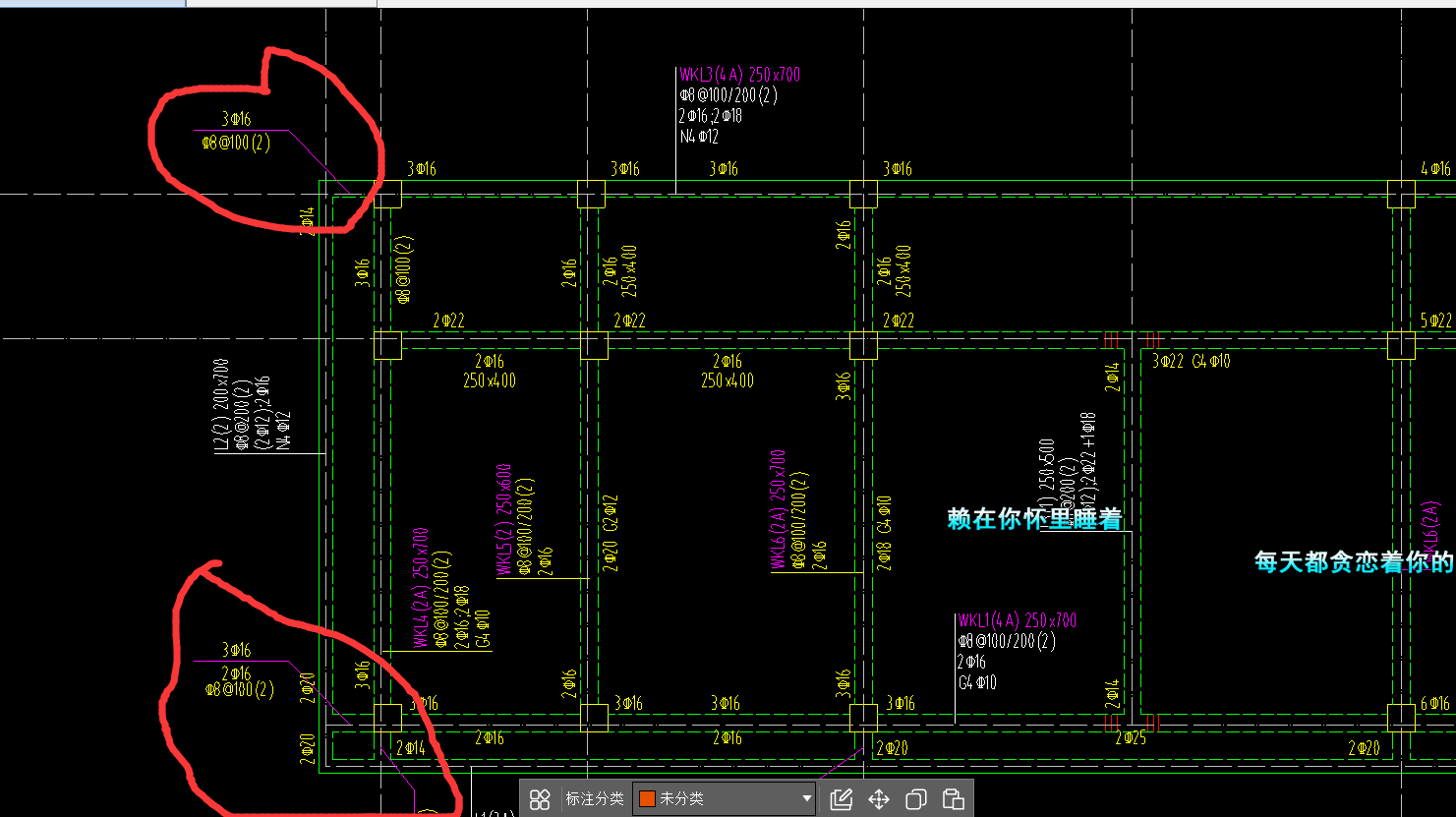Click the 2Φ25 rebar annotation
This screenshot has width=1456, height=817.
click(1131, 738)
